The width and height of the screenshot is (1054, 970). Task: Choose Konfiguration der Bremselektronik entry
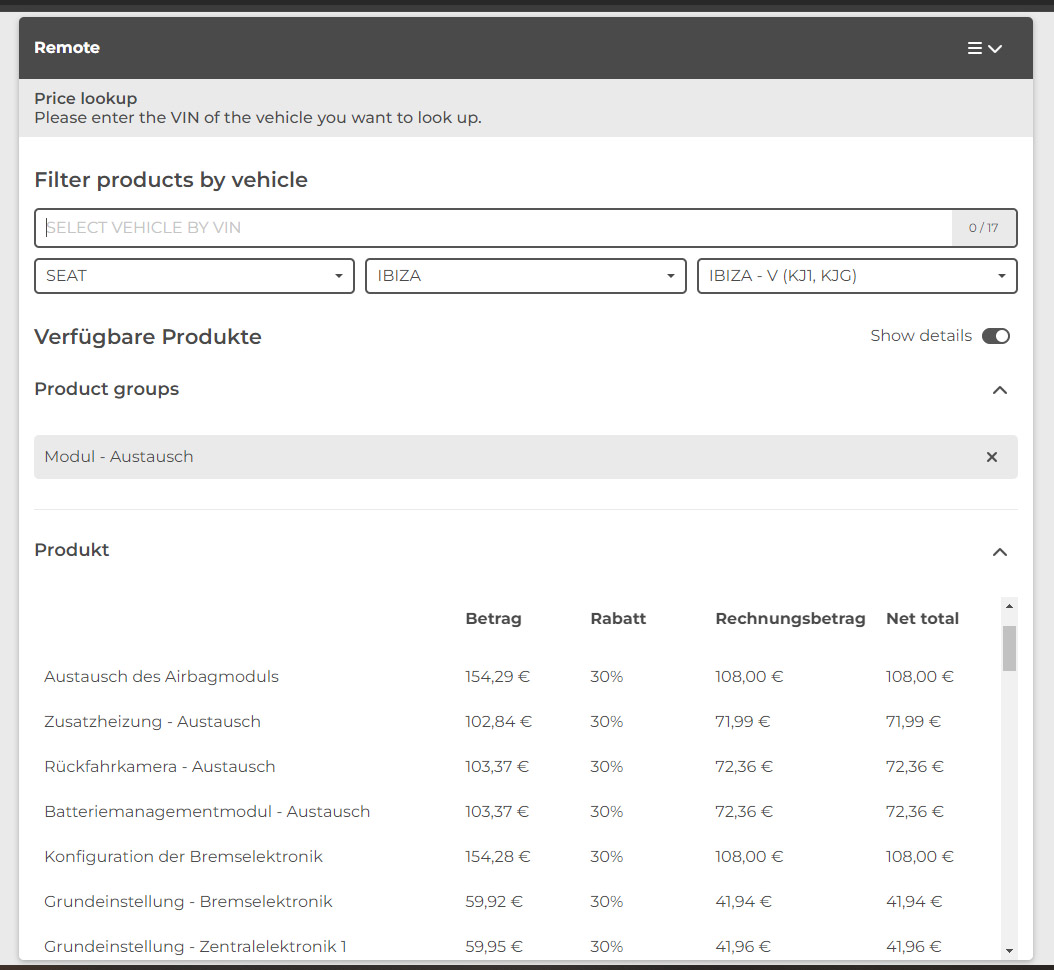pos(183,857)
